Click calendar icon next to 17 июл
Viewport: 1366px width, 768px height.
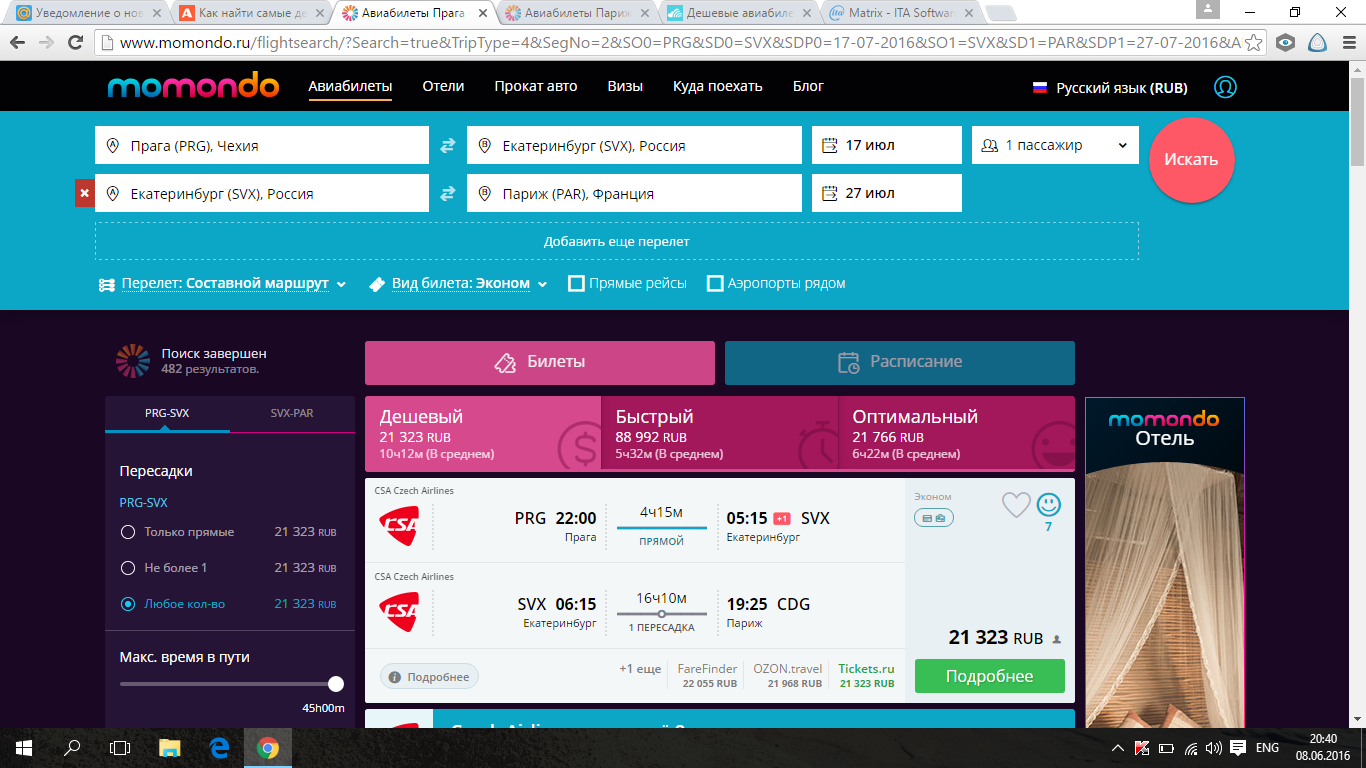click(829, 146)
